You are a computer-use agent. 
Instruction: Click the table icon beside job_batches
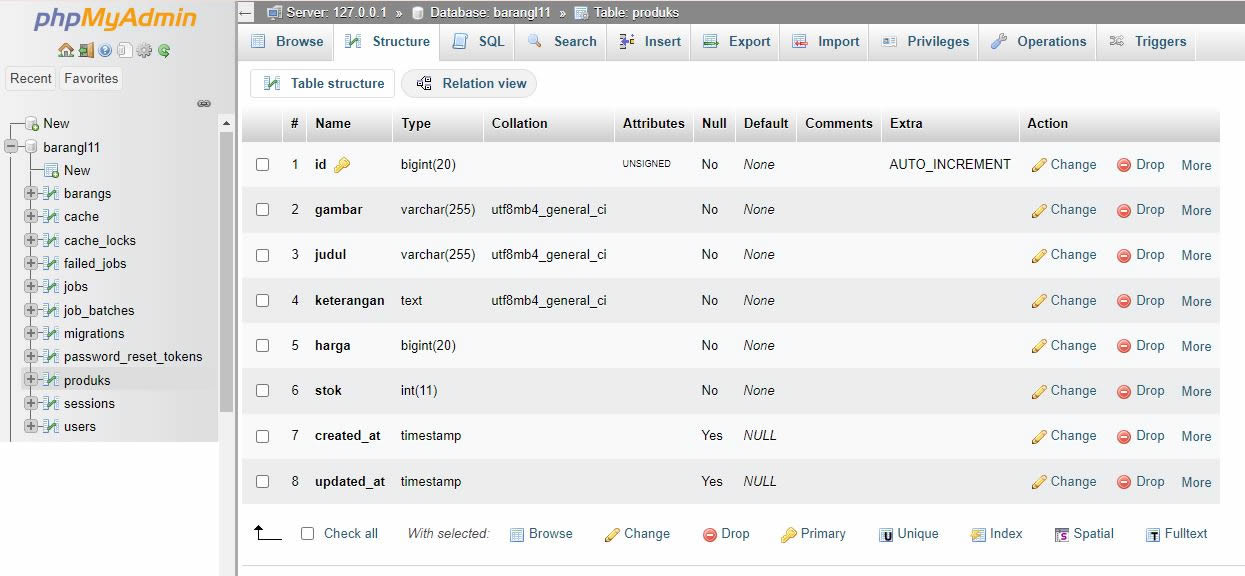(x=51, y=310)
